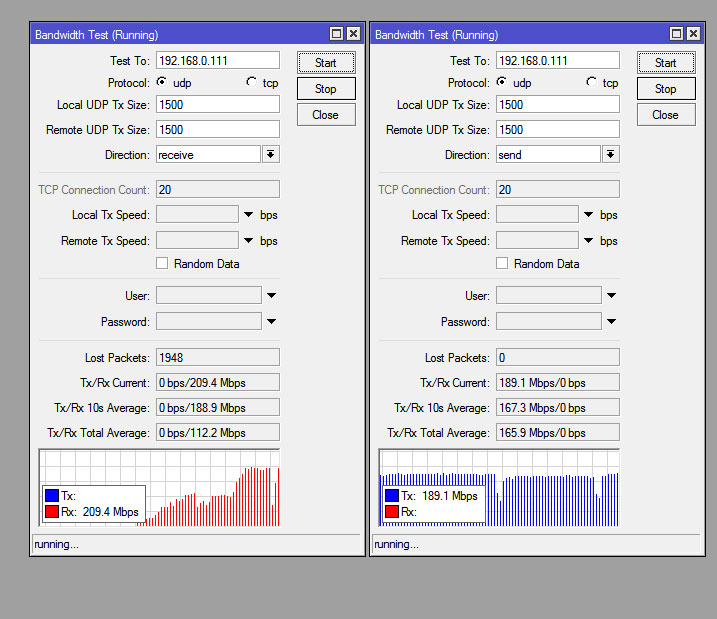Screen dimensions: 717x619
Task: Open Direction dropdown showing receive
Action: pos(271,155)
